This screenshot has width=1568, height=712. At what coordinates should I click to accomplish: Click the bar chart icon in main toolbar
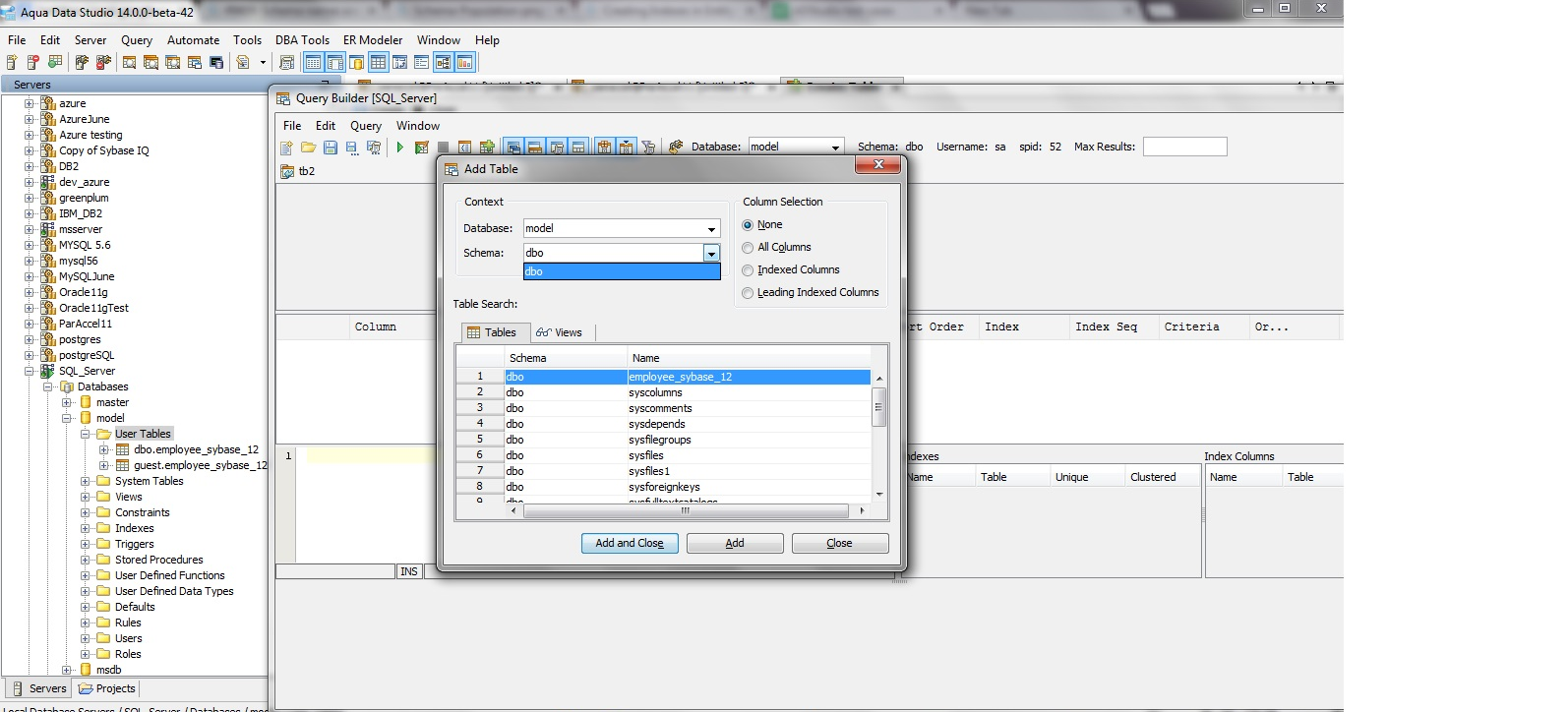(464, 63)
